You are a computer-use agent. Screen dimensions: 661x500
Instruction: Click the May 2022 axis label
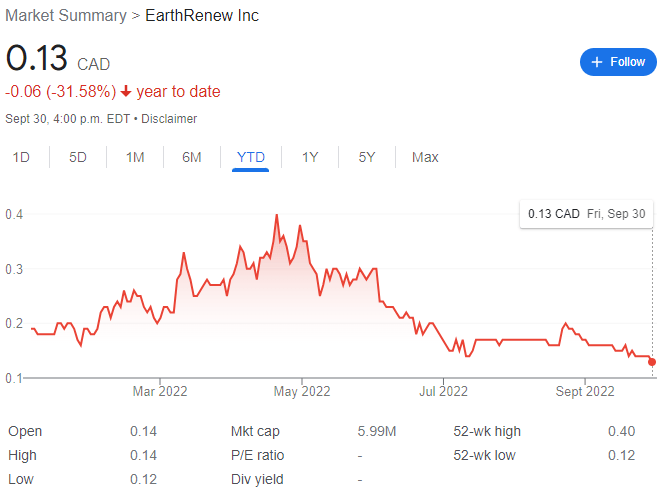coord(302,392)
